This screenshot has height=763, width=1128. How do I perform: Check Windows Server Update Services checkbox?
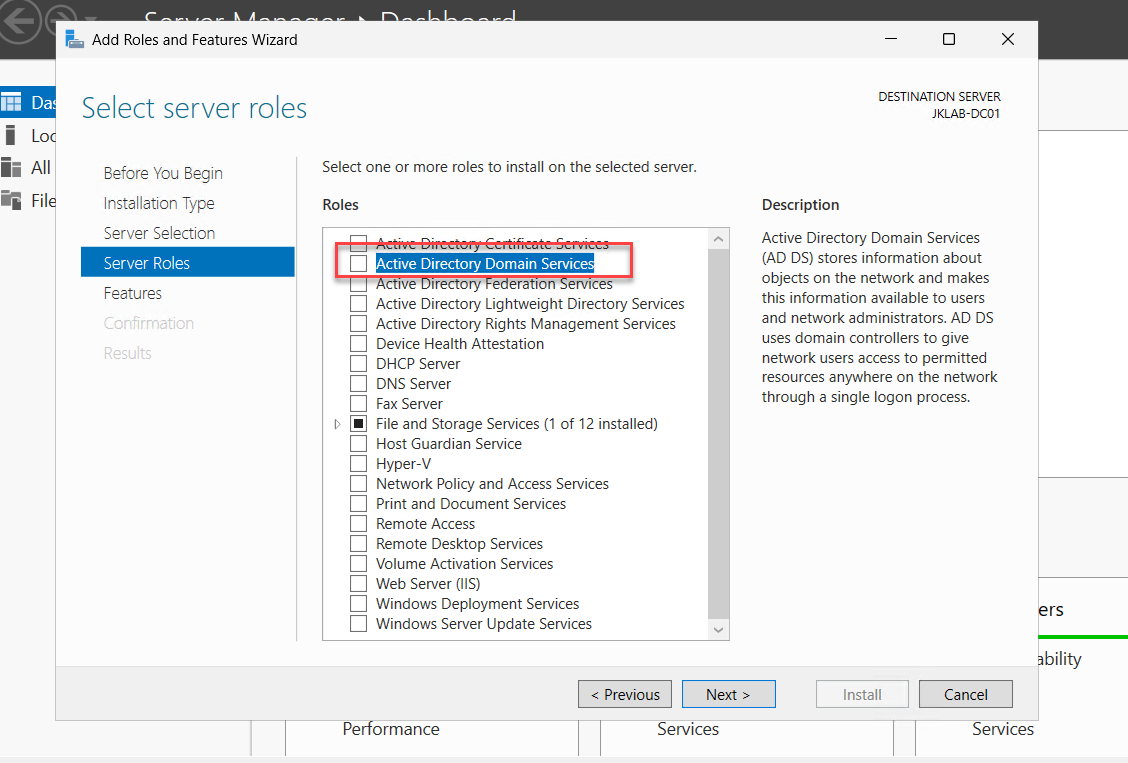358,623
